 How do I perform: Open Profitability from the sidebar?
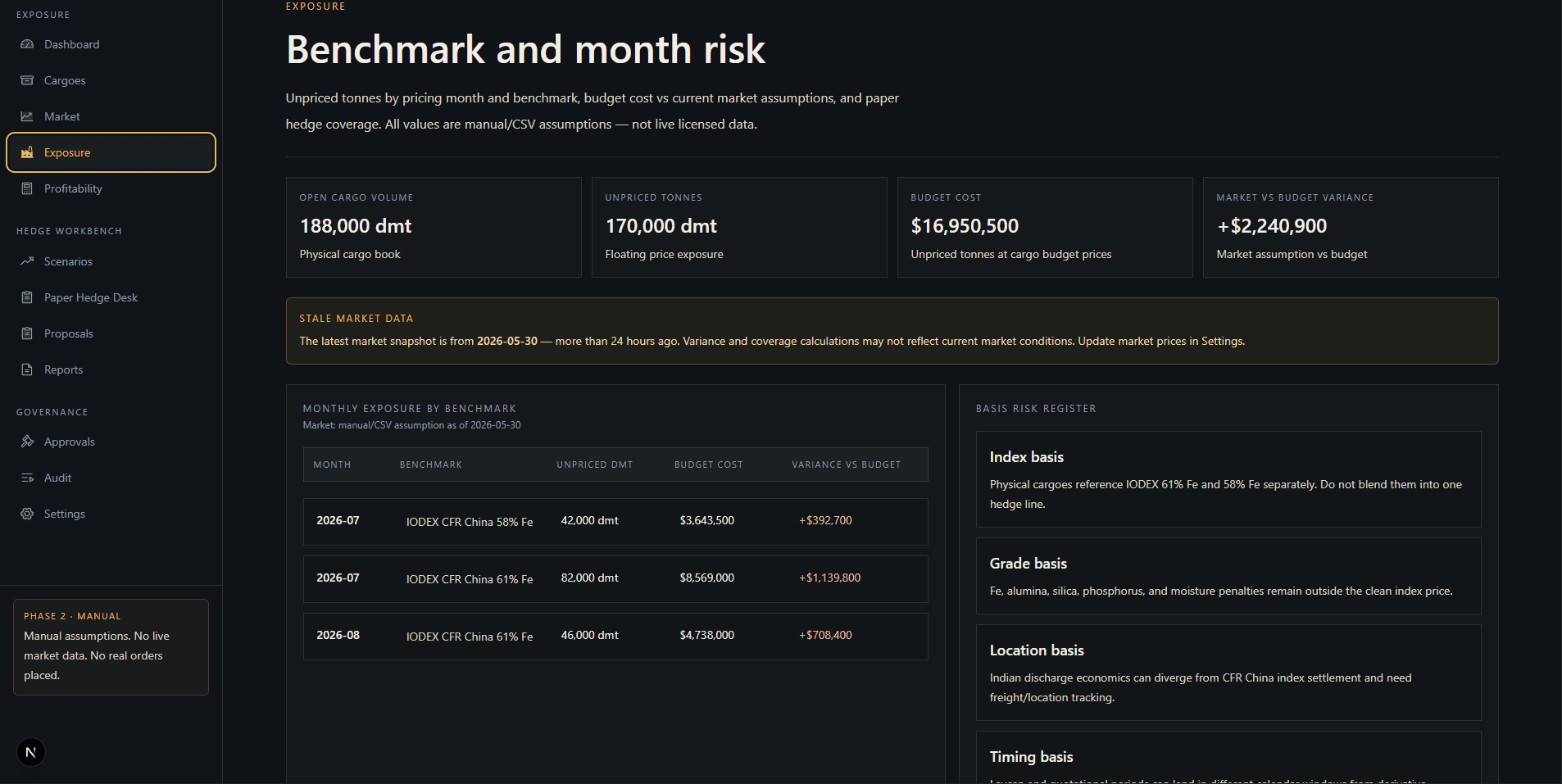[x=111, y=188]
